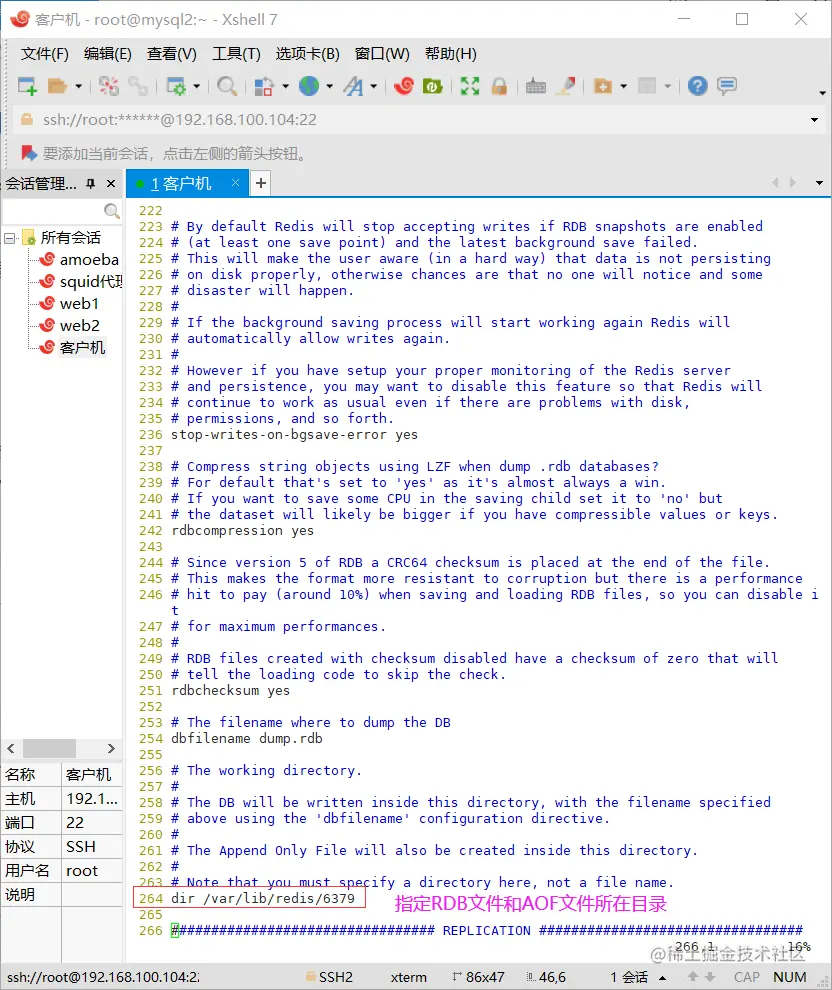Click the color scheme toolbar icon

tap(264, 86)
